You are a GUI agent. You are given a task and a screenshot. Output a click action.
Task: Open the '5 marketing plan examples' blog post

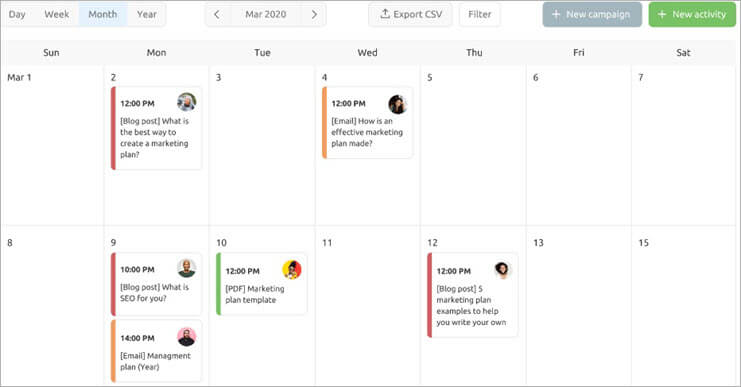(473, 295)
